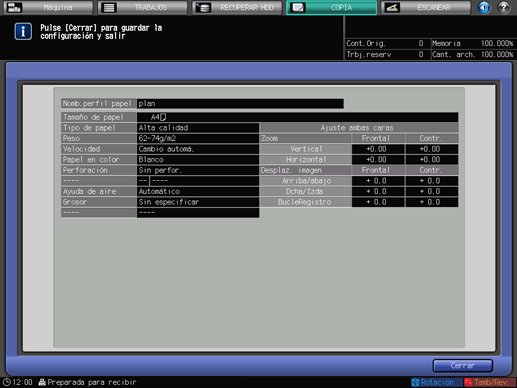517x388 pixels.
Task: Click the Cerrar button
Action: pos(463,365)
